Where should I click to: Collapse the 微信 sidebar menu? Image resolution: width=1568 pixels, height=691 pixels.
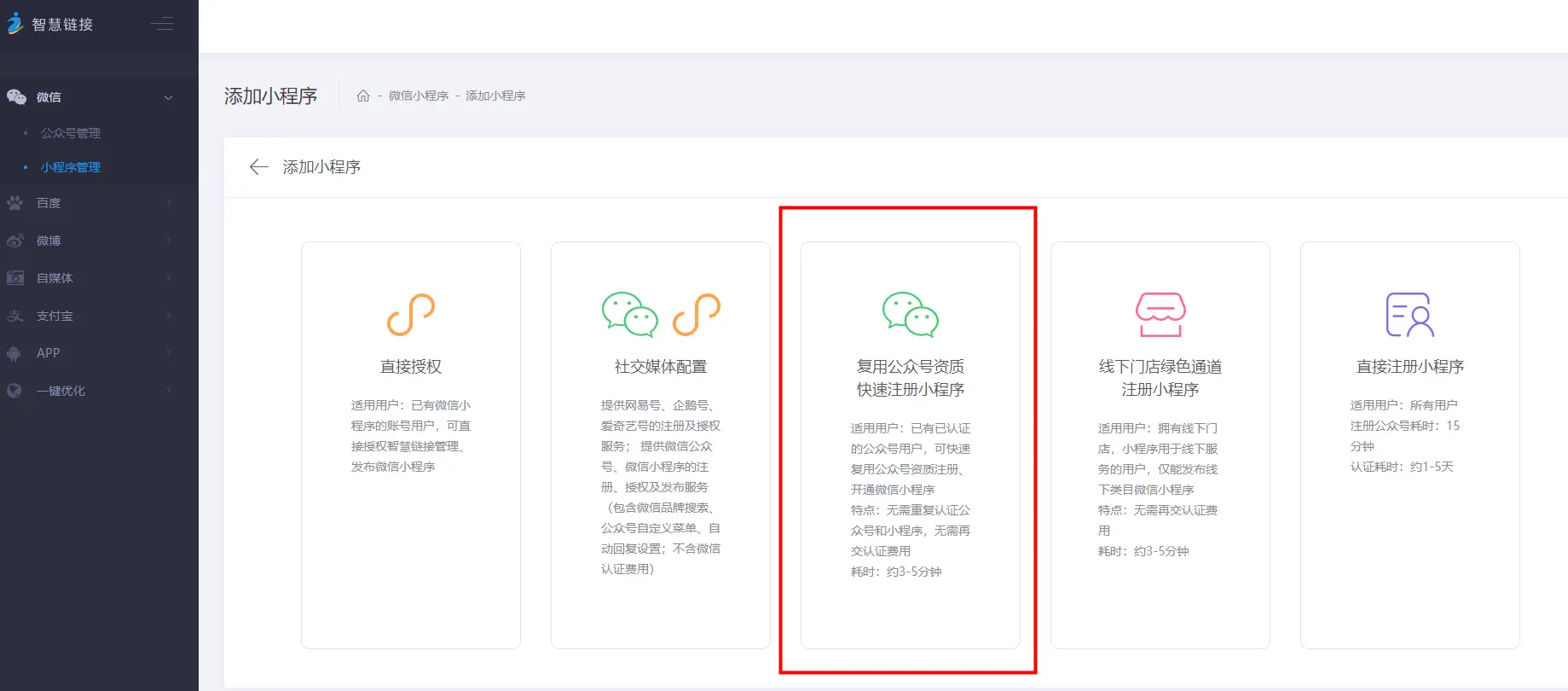pyautogui.click(x=168, y=97)
